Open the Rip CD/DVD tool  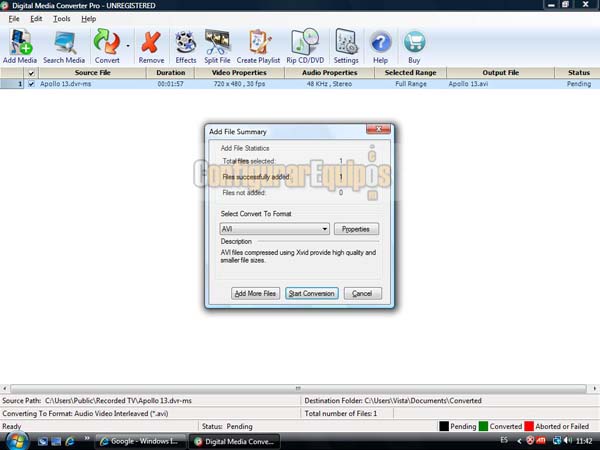(x=305, y=47)
